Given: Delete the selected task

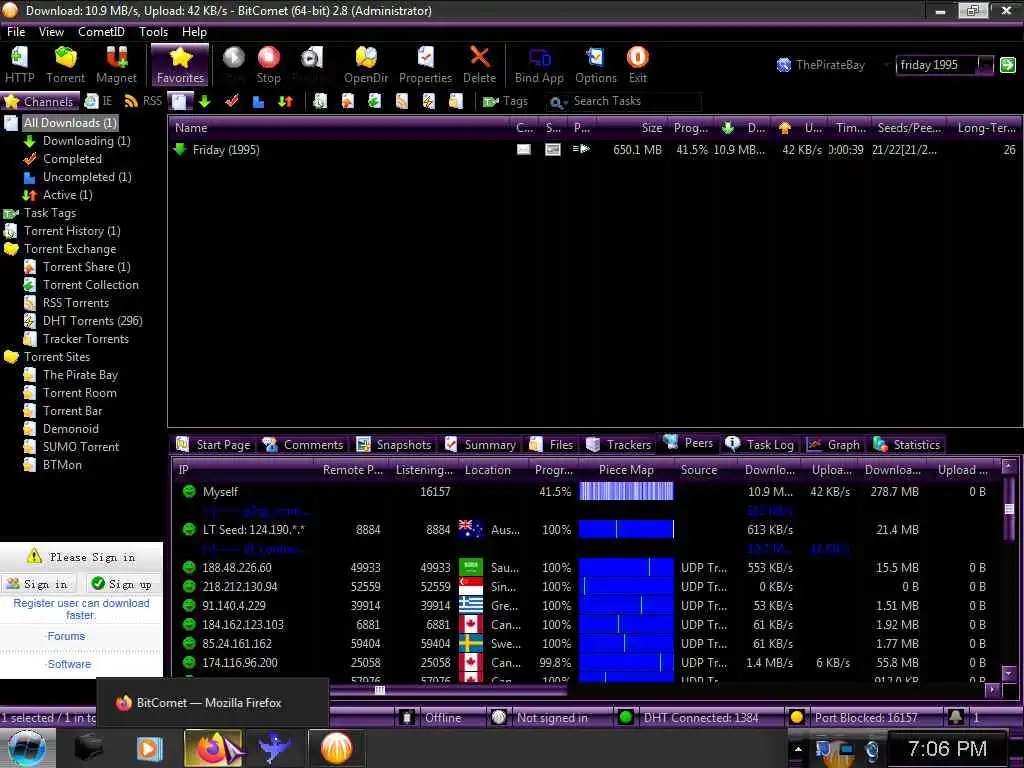Looking at the screenshot, I should [x=479, y=65].
